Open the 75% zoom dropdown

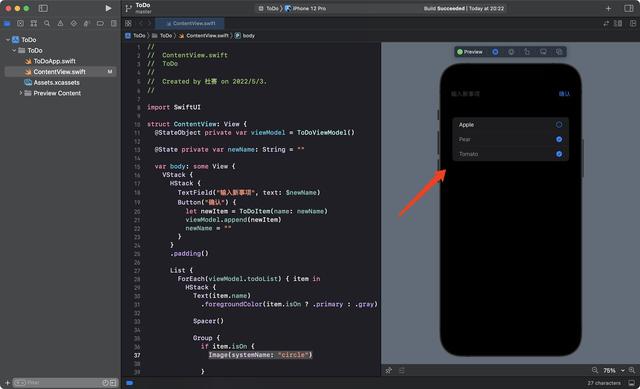[x=614, y=371]
